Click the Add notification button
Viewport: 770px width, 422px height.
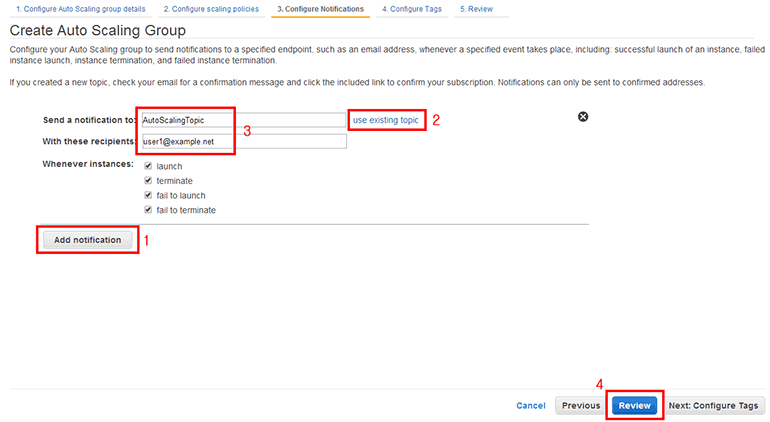click(88, 240)
